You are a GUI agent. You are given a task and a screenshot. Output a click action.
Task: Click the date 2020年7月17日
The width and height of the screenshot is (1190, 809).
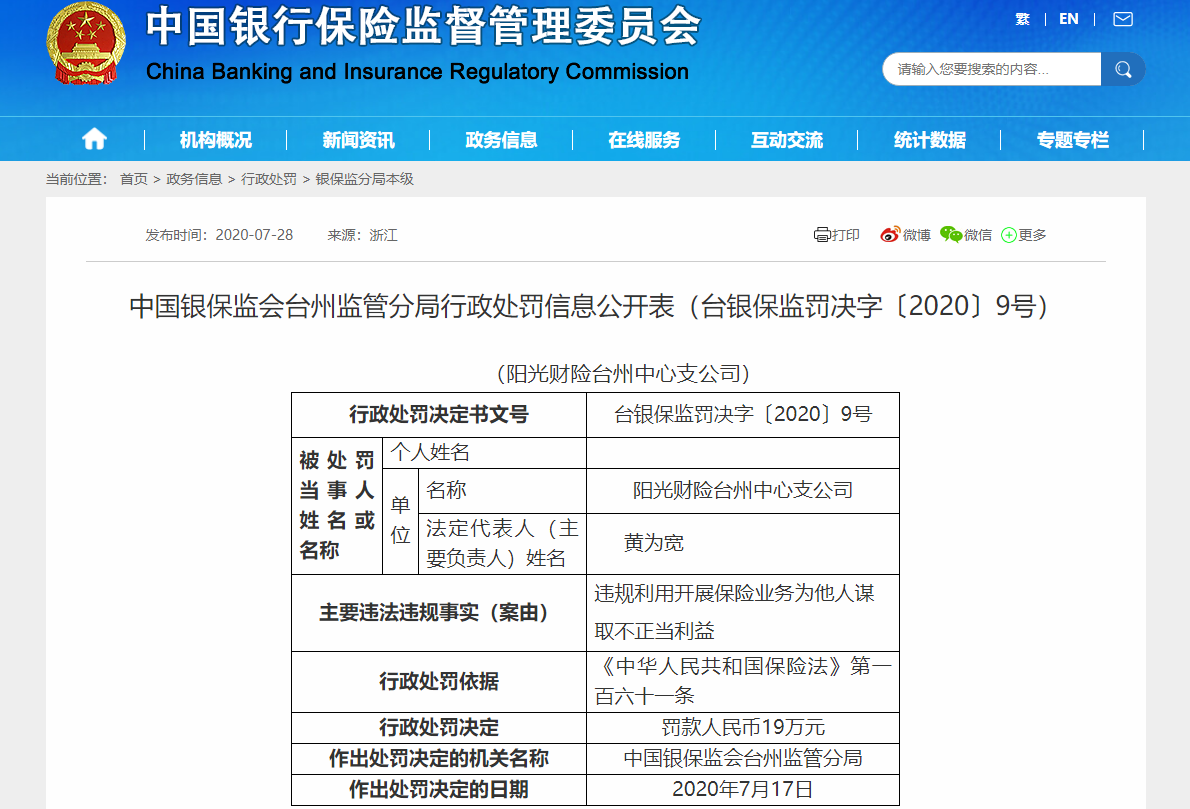(x=743, y=789)
